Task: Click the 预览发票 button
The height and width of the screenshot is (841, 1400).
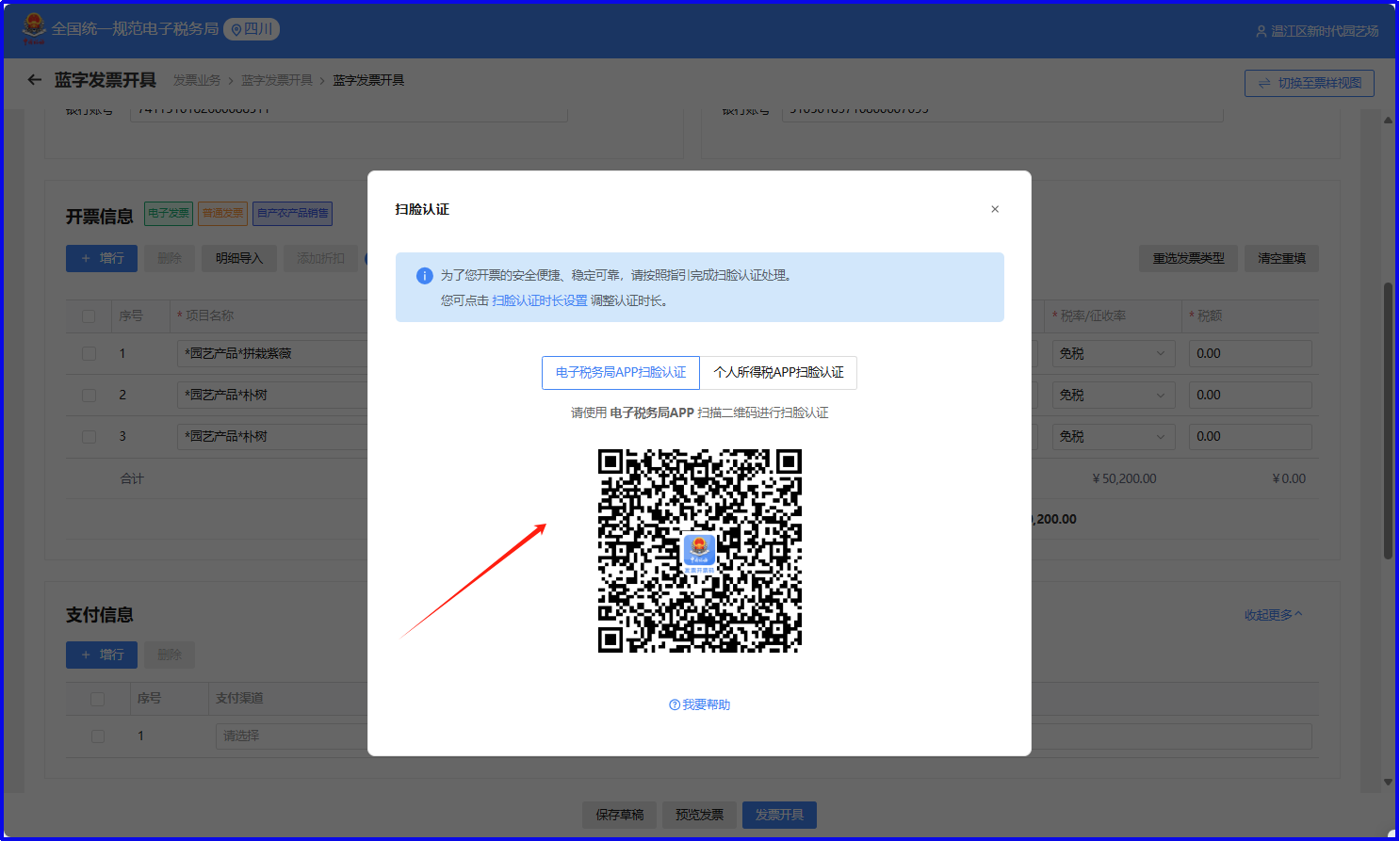Action: coord(700,815)
